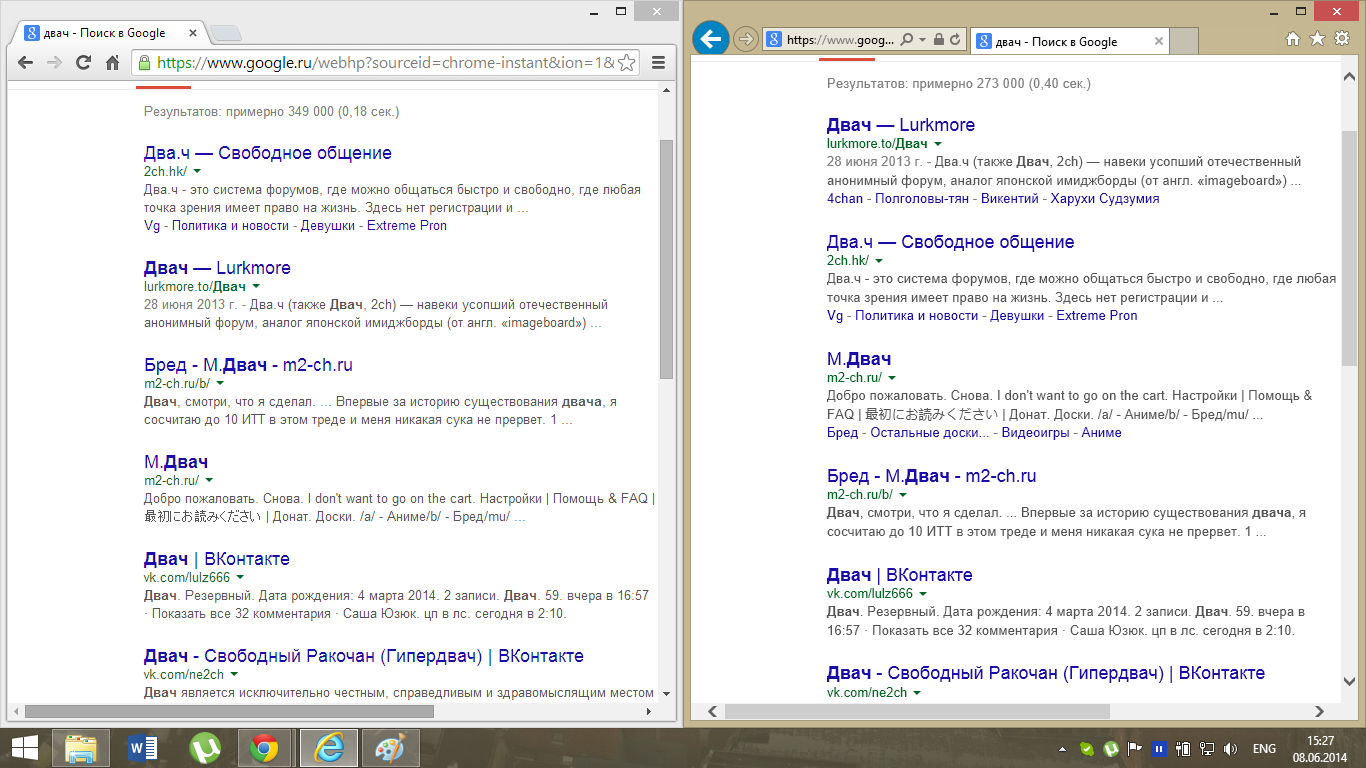This screenshot has width=1366, height=768.
Task: Open the Windows Start button
Action: tap(24, 748)
